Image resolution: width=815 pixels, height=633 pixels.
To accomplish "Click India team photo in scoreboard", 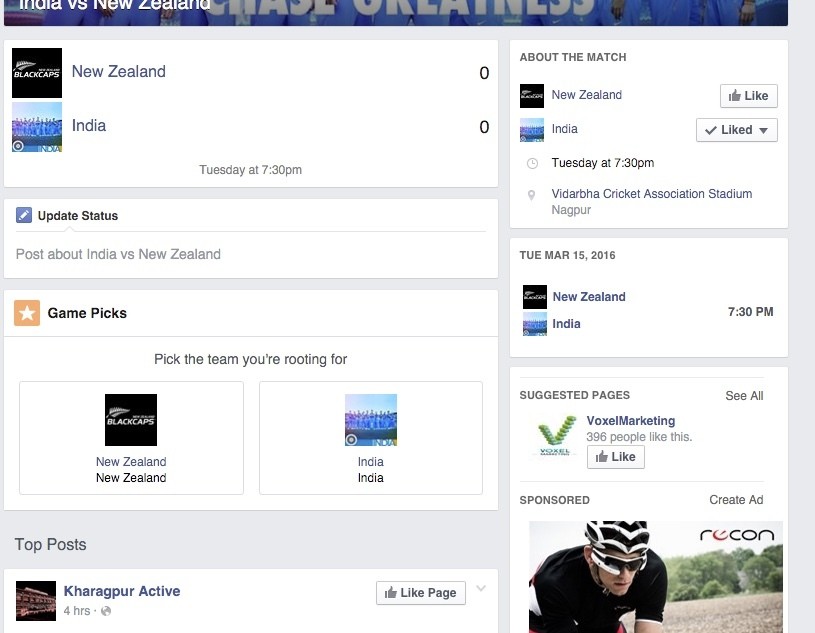I will (x=37, y=127).
